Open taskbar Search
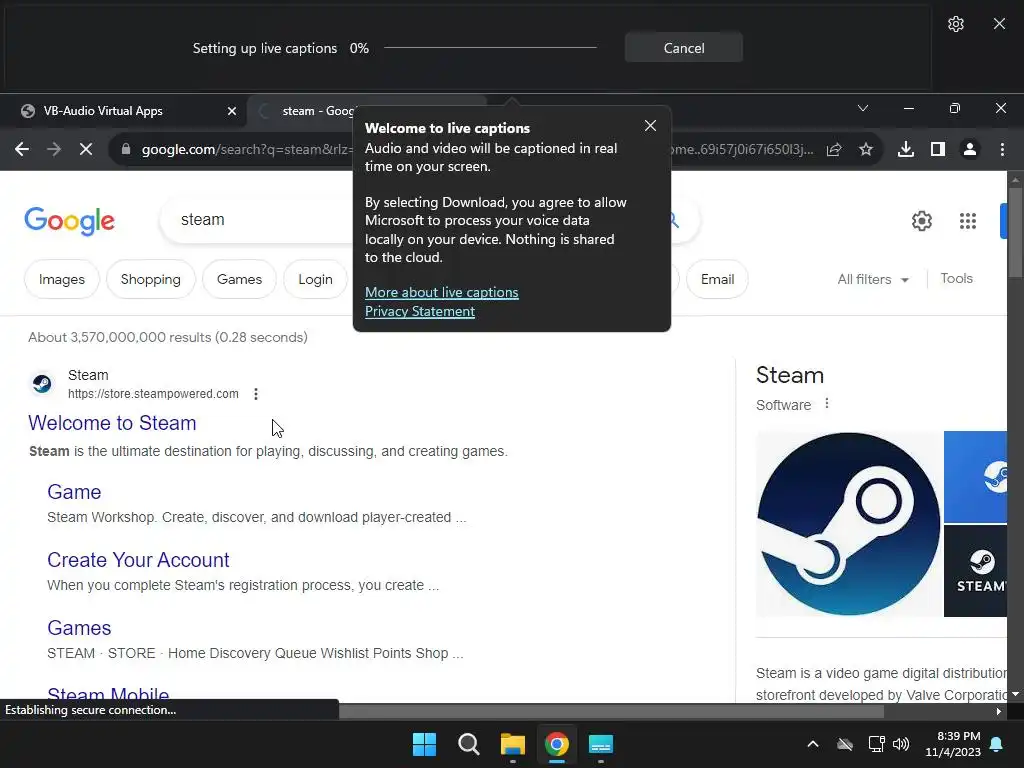1024x768 pixels. (x=468, y=744)
